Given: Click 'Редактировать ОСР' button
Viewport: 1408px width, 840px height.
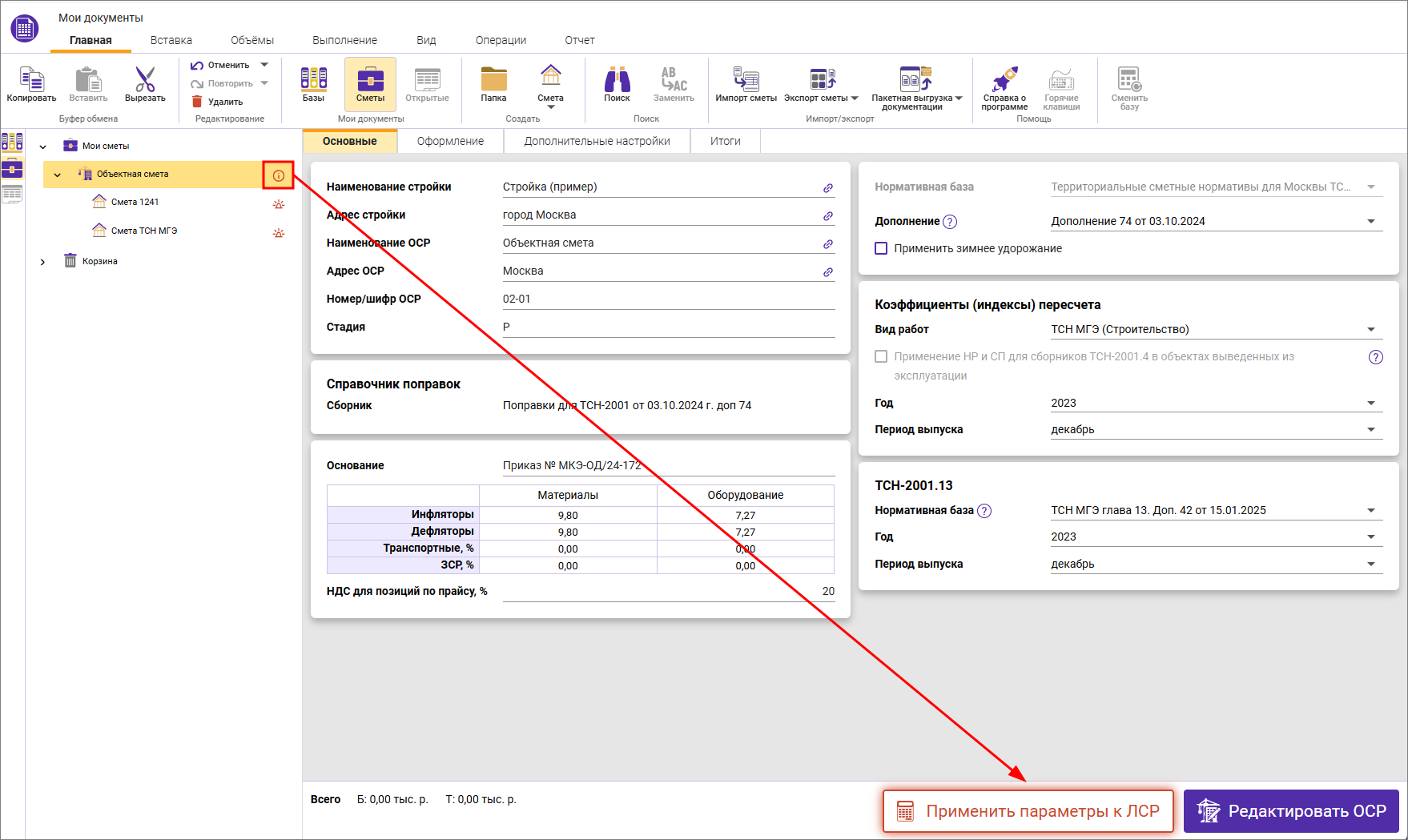Looking at the screenshot, I should [1291, 811].
